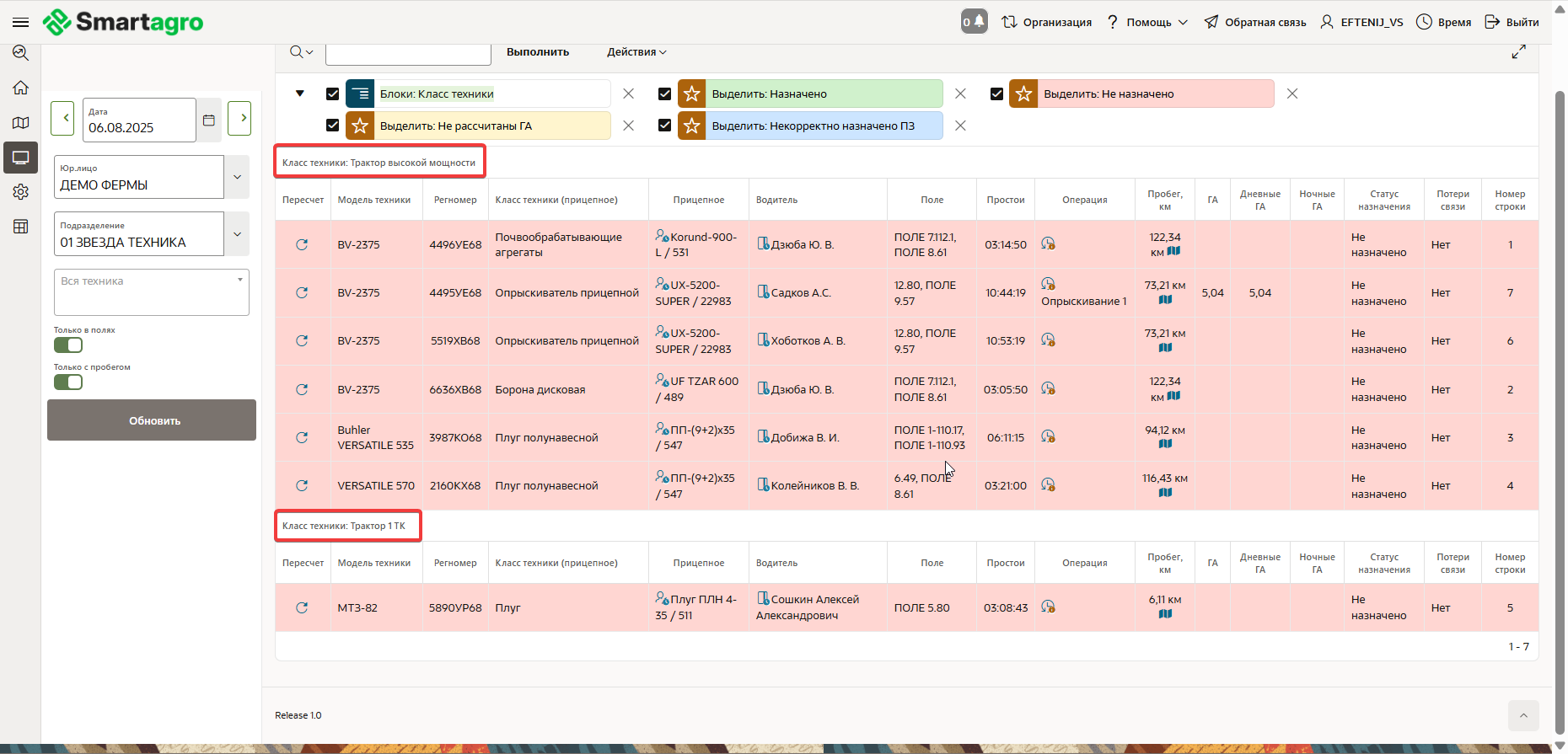The image size is (1568, 754).
Task: Toggle the 'Только в полях' switch
Action: point(68,345)
